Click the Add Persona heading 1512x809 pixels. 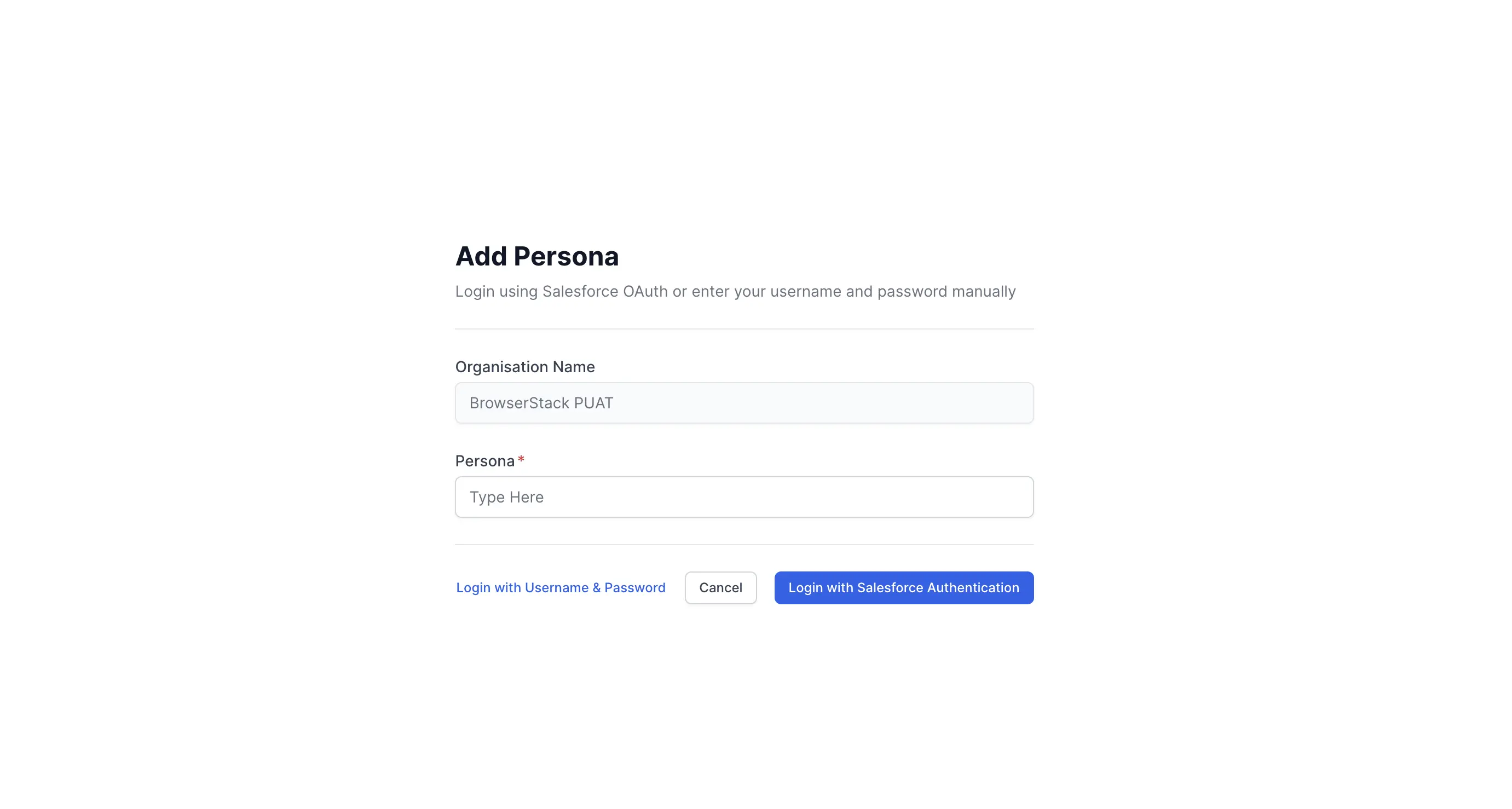coord(536,256)
